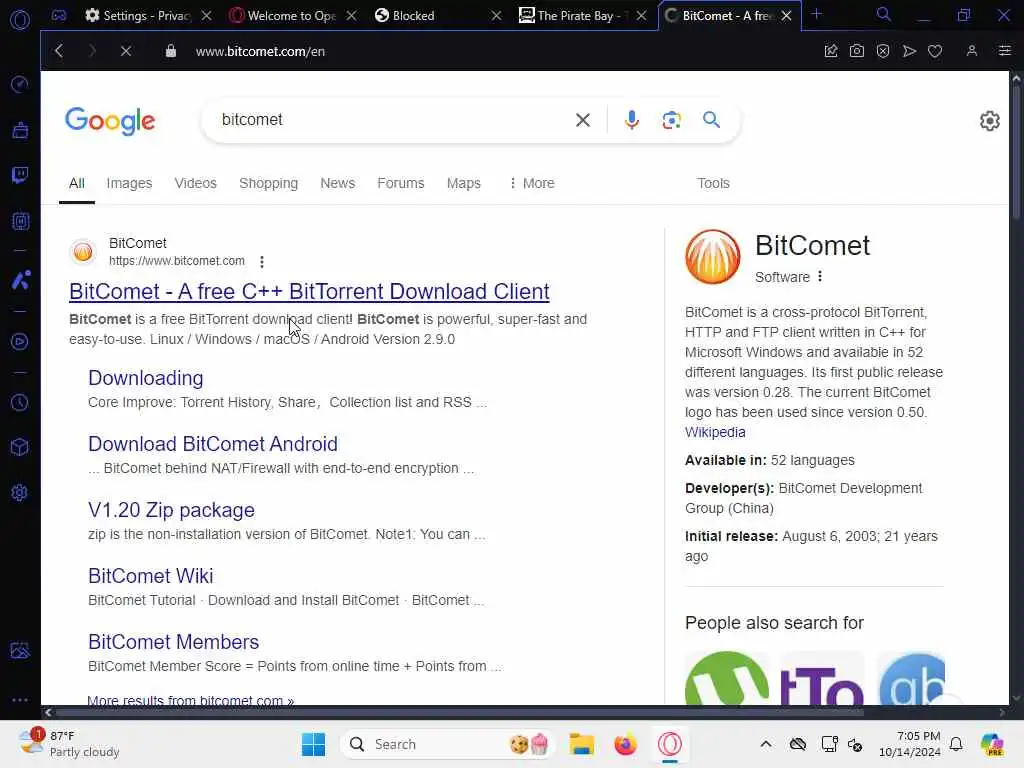
Task: Open the sidebar three-dots more menu
Action: [20, 699]
